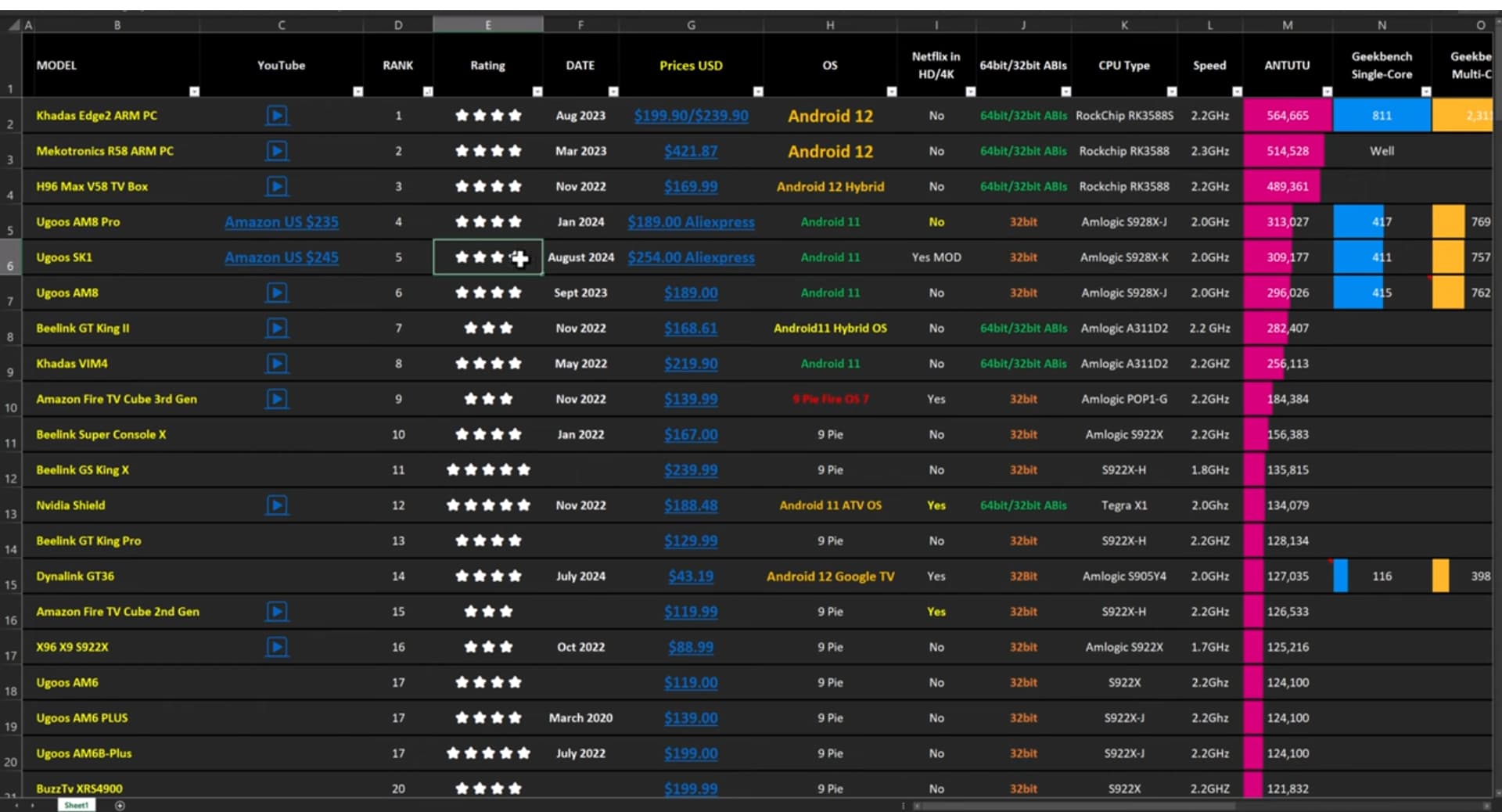Select the Khadas Edge2 ANTUTU 564,665 cell

point(1287,116)
